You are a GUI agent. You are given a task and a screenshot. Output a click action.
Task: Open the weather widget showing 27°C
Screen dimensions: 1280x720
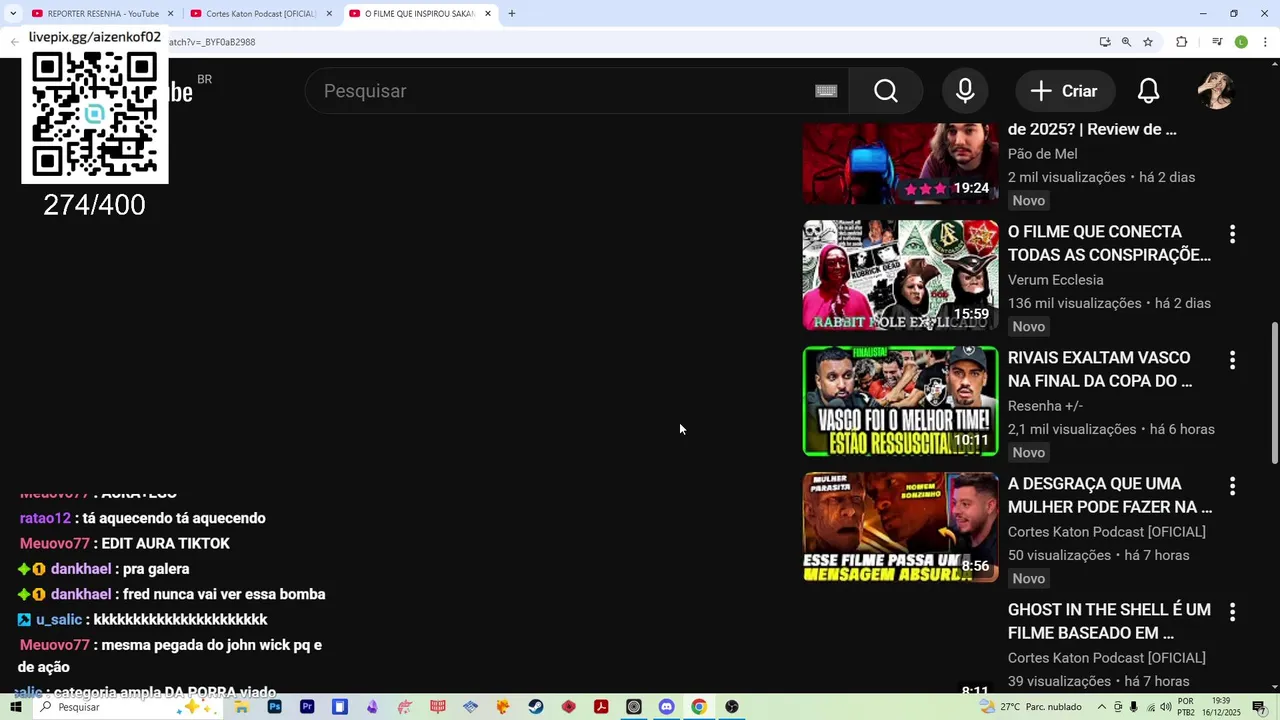[1032, 707]
